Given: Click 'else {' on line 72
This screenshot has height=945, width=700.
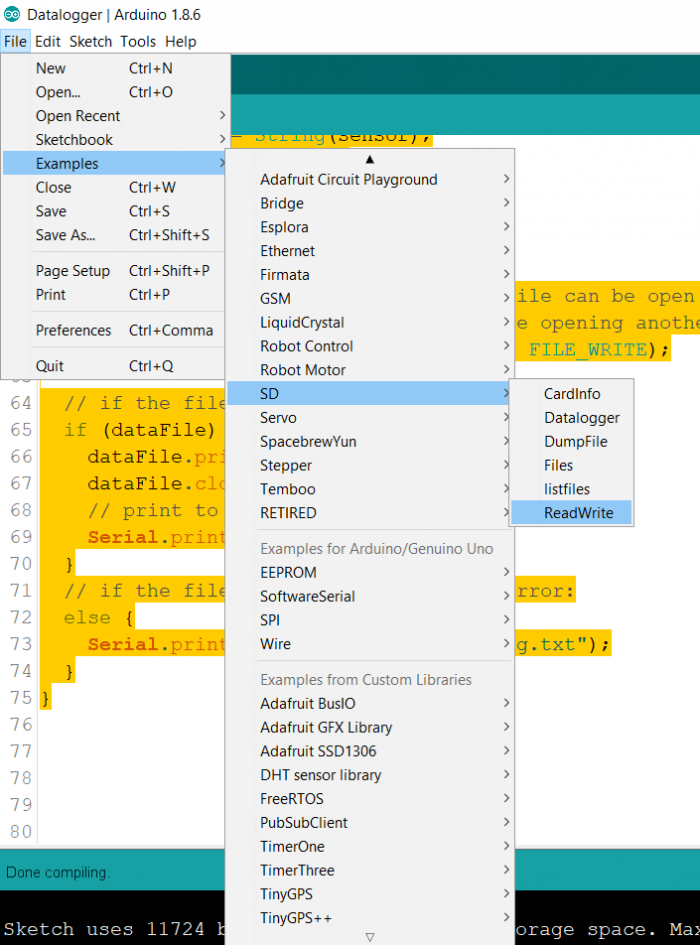Looking at the screenshot, I should tap(99, 618).
